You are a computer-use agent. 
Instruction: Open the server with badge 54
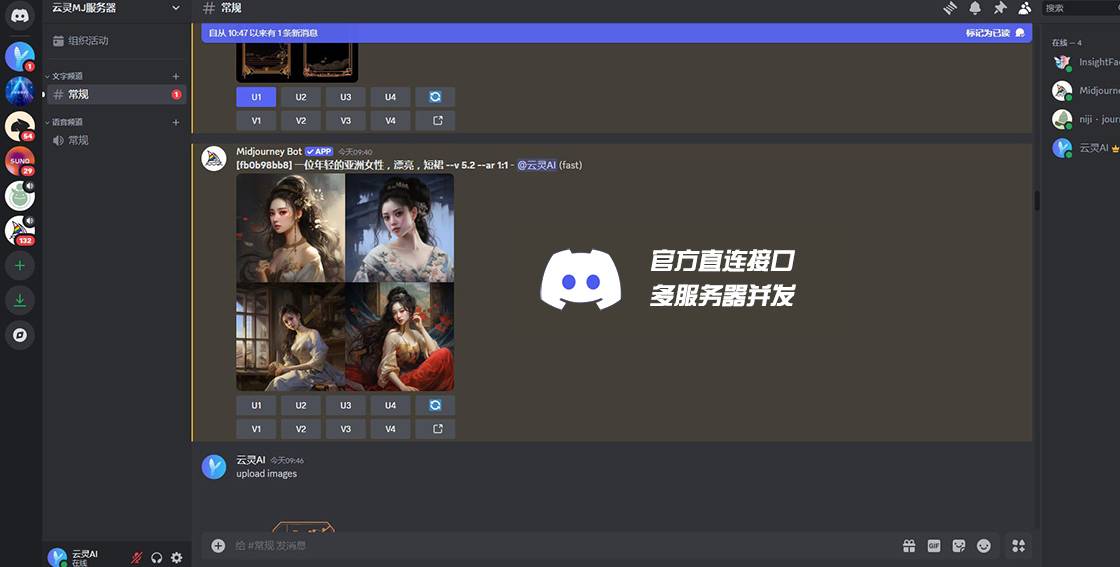tap(20, 126)
